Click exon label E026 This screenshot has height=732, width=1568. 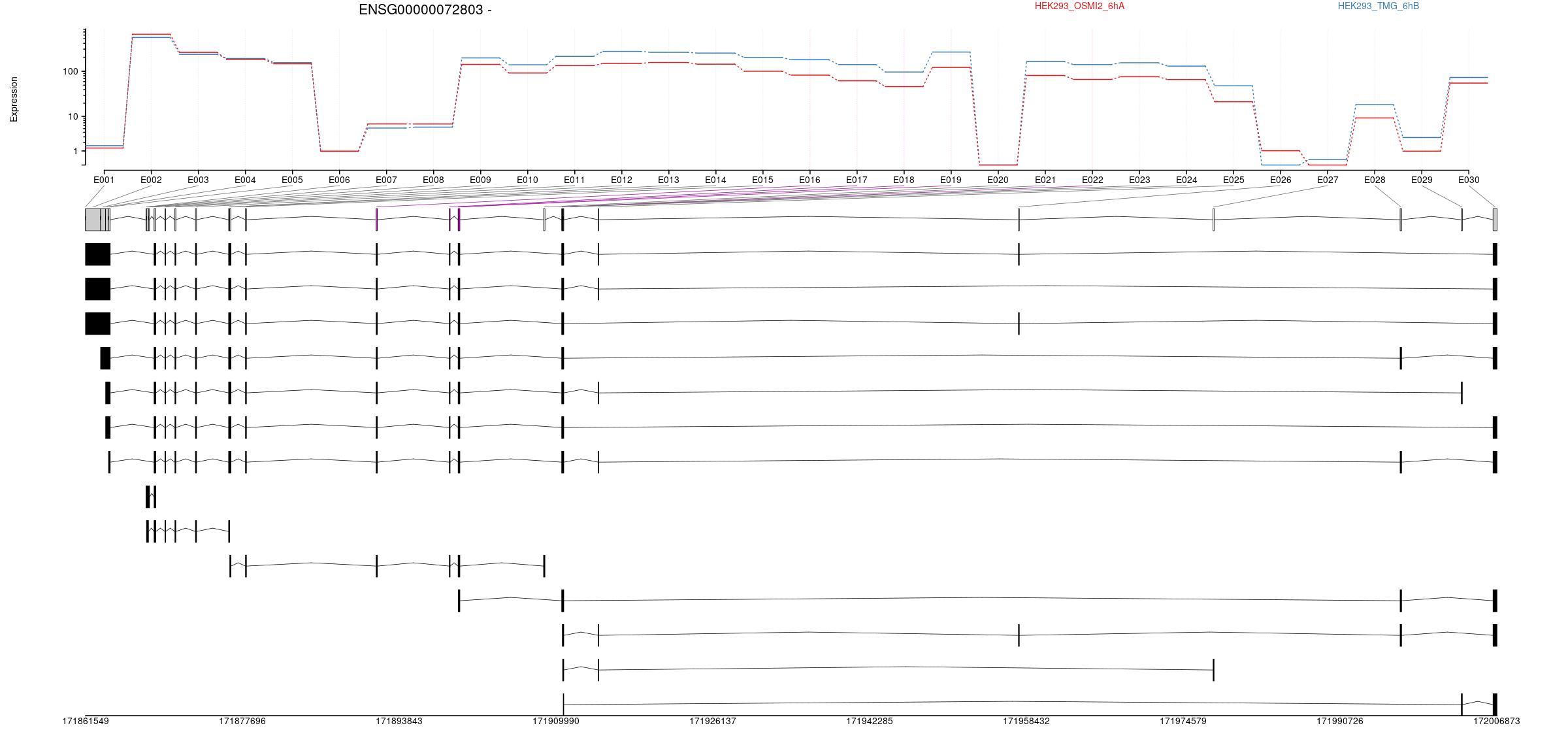(x=1281, y=180)
